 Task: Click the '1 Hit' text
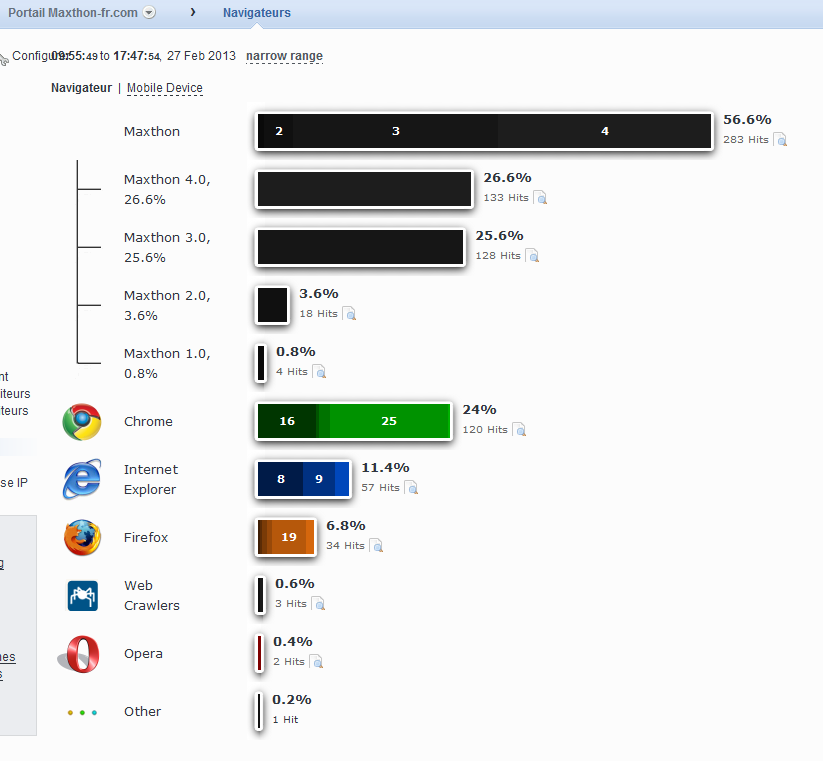click(x=285, y=720)
